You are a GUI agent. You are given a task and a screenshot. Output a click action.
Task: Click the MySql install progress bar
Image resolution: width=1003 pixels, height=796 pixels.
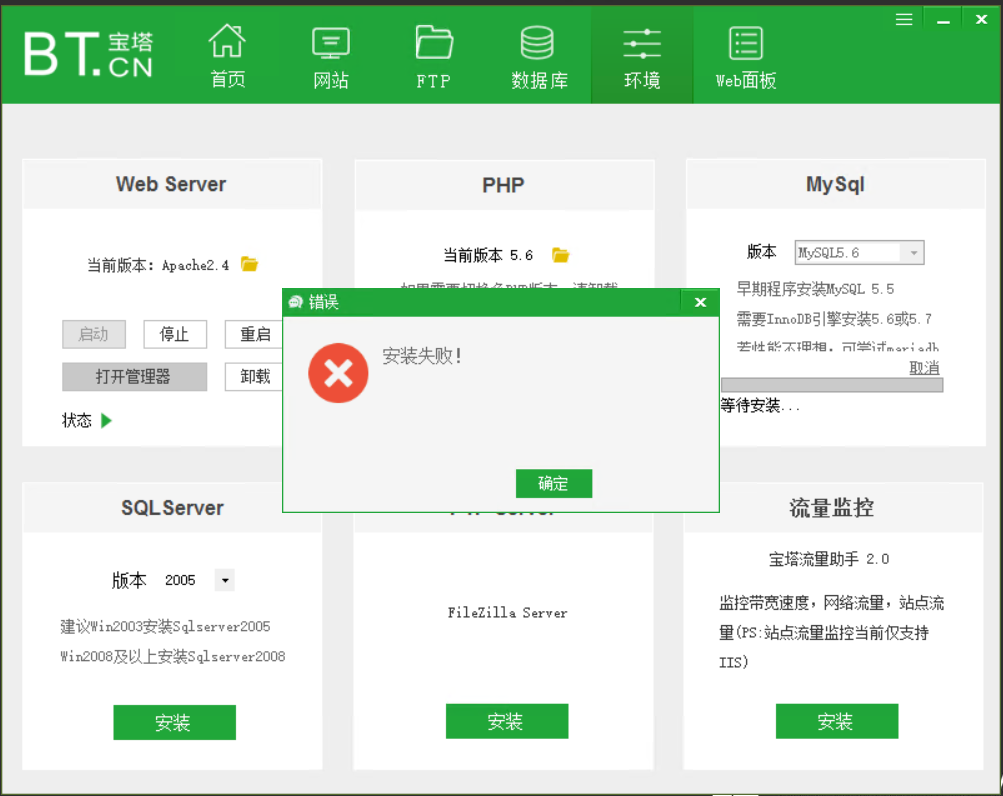832,385
